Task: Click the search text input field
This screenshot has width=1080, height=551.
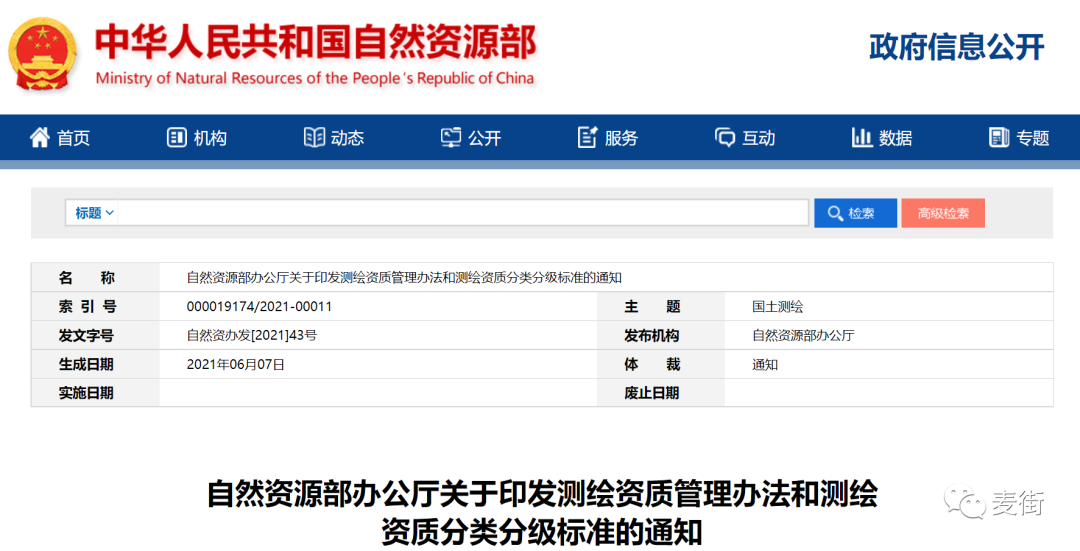Action: pos(463,213)
